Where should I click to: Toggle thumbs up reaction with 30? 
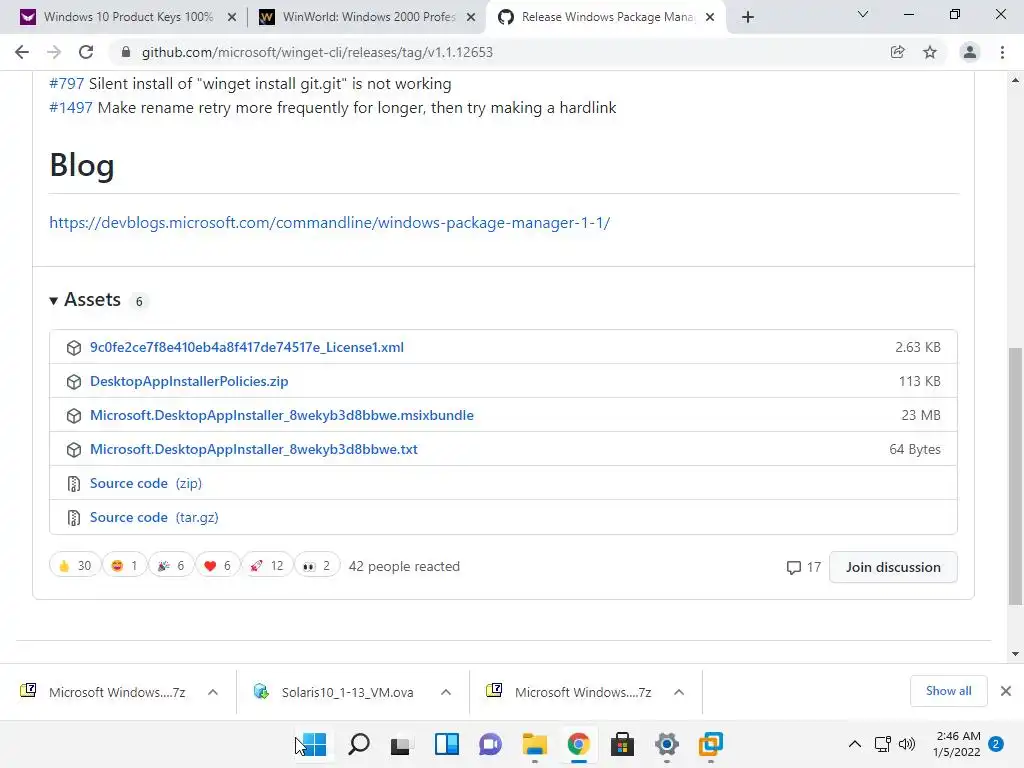74,566
